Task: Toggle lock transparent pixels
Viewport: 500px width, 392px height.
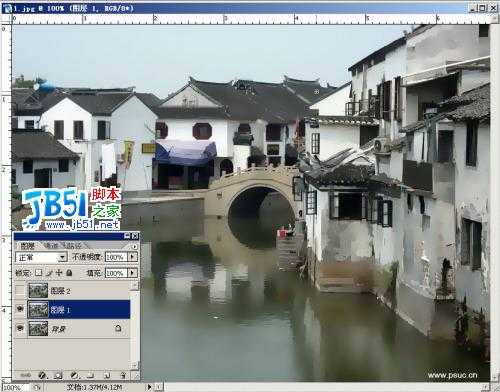Action: [38, 273]
